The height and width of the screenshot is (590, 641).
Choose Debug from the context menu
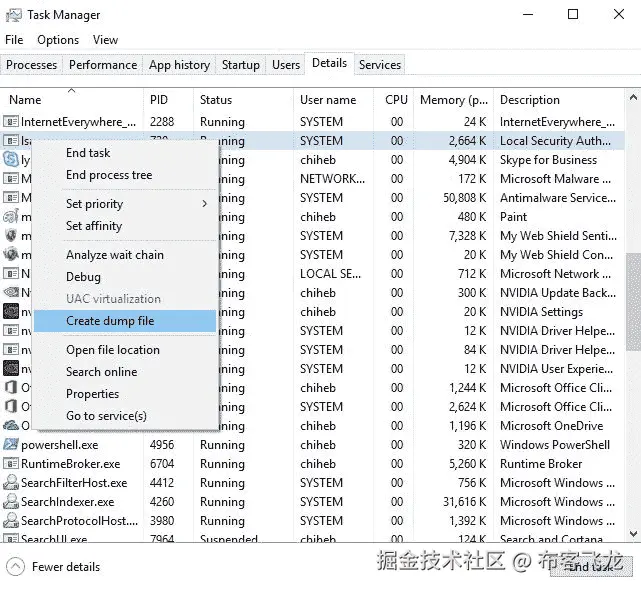click(x=83, y=277)
